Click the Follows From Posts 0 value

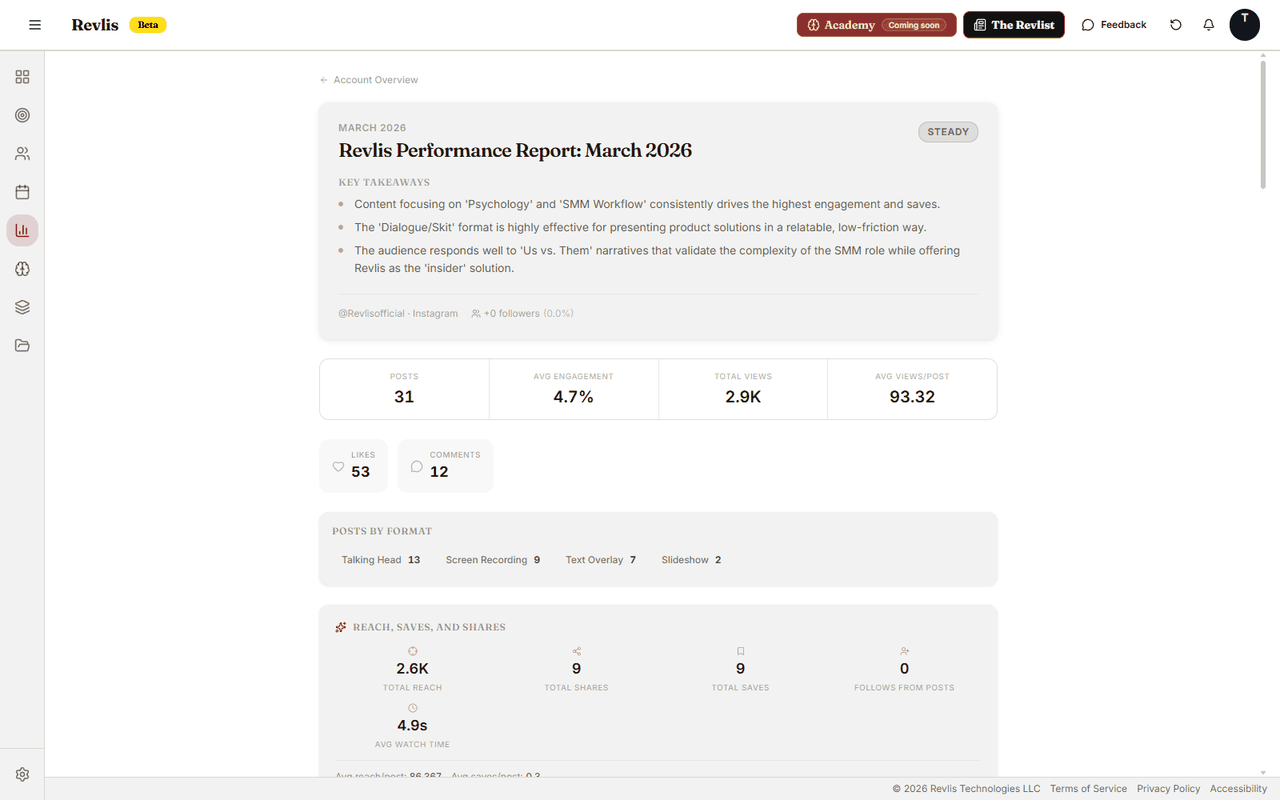[904, 669]
